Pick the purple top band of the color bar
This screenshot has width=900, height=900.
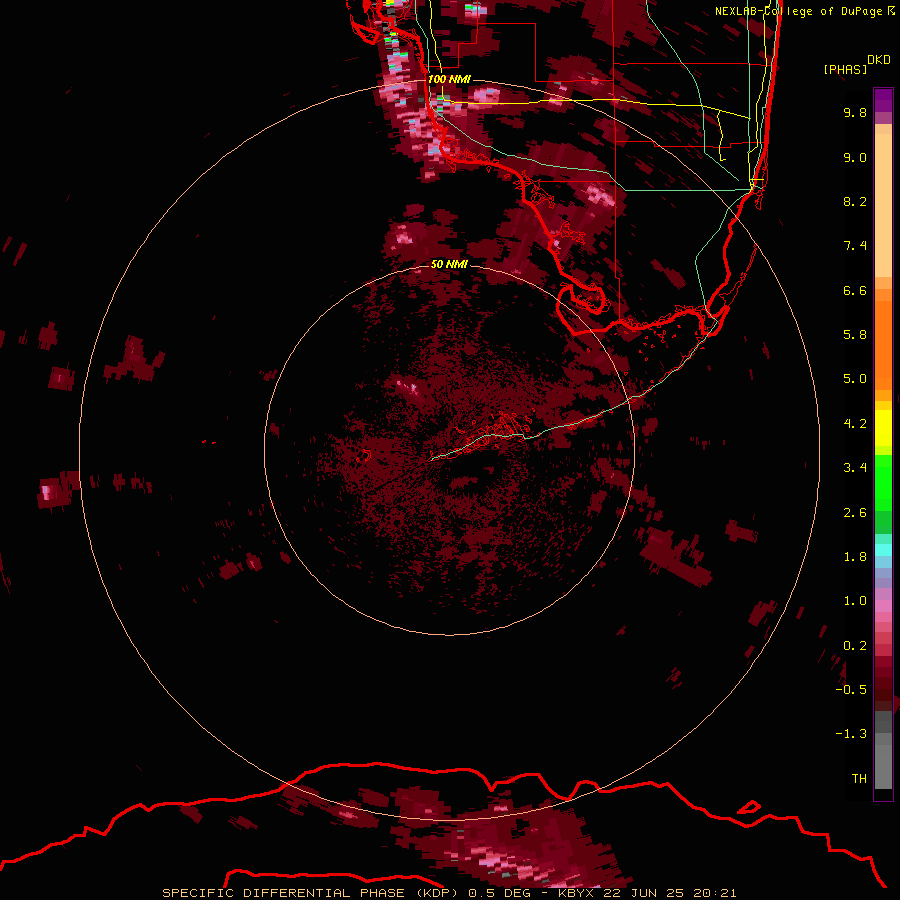883,100
